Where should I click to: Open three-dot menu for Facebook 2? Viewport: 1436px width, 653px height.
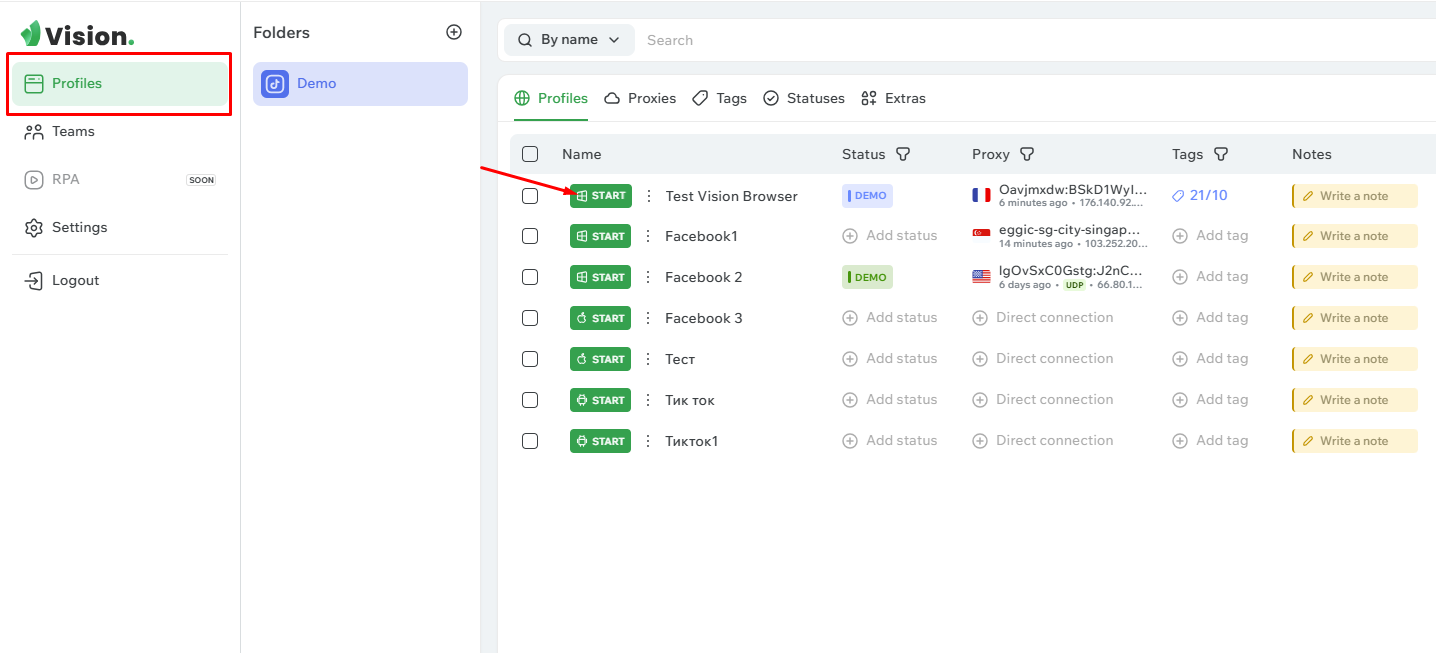point(649,277)
